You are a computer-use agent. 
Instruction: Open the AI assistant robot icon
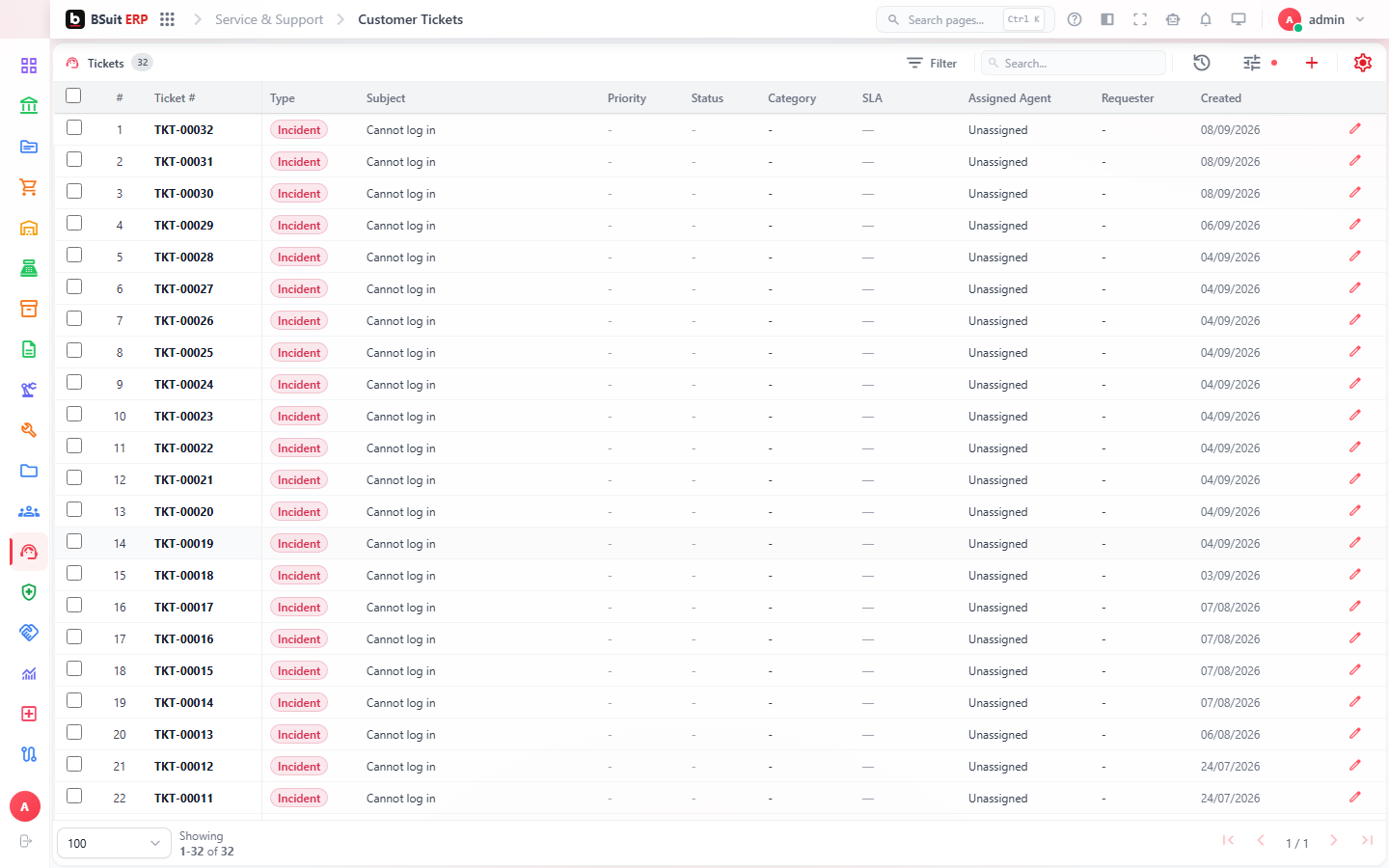(x=1173, y=19)
